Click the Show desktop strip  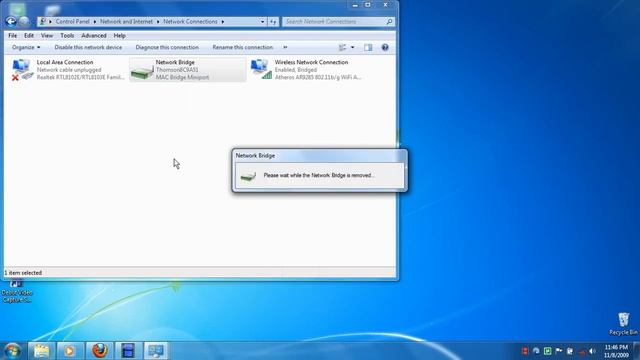pos(637,351)
